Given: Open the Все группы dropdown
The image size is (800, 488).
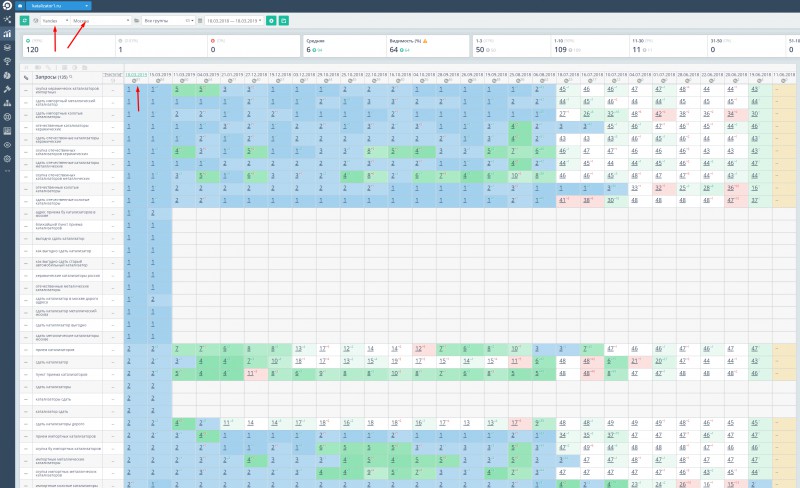Looking at the screenshot, I should tap(168, 20).
